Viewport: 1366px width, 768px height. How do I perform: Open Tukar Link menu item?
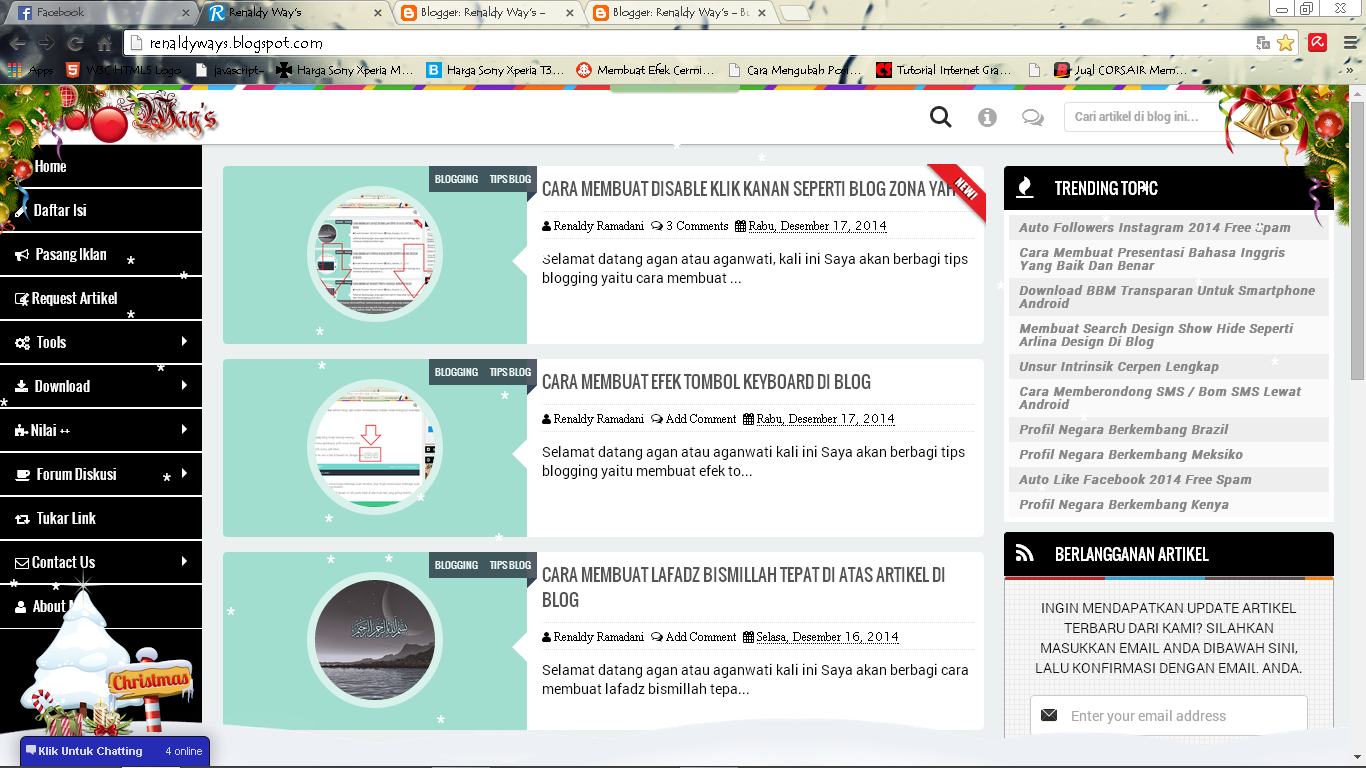point(101,518)
